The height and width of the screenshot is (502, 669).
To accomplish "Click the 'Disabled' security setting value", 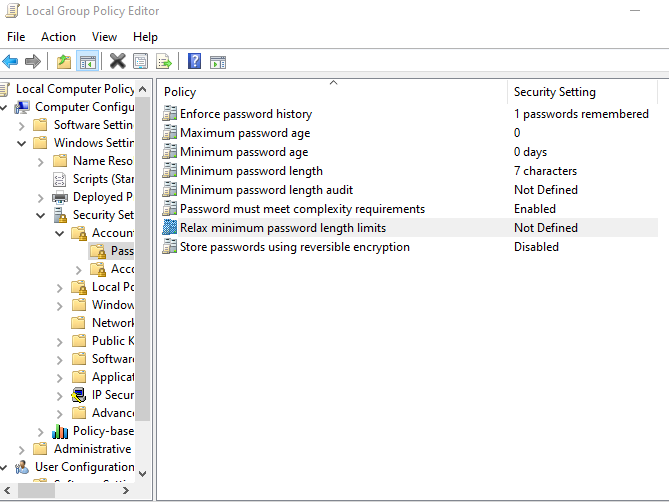I will click(x=536, y=247).
